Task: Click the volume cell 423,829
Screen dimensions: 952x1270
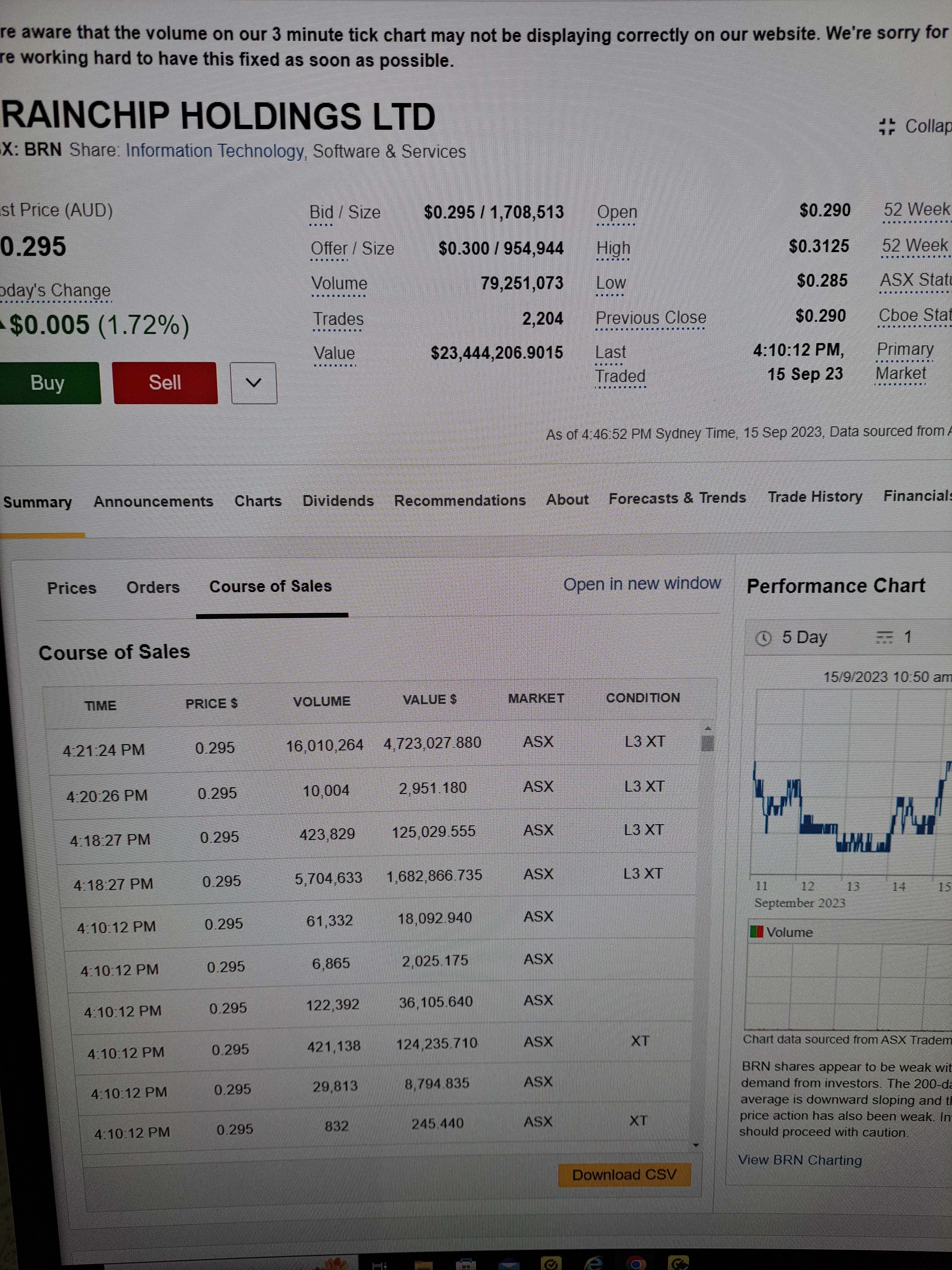Action: coord(327,834)
